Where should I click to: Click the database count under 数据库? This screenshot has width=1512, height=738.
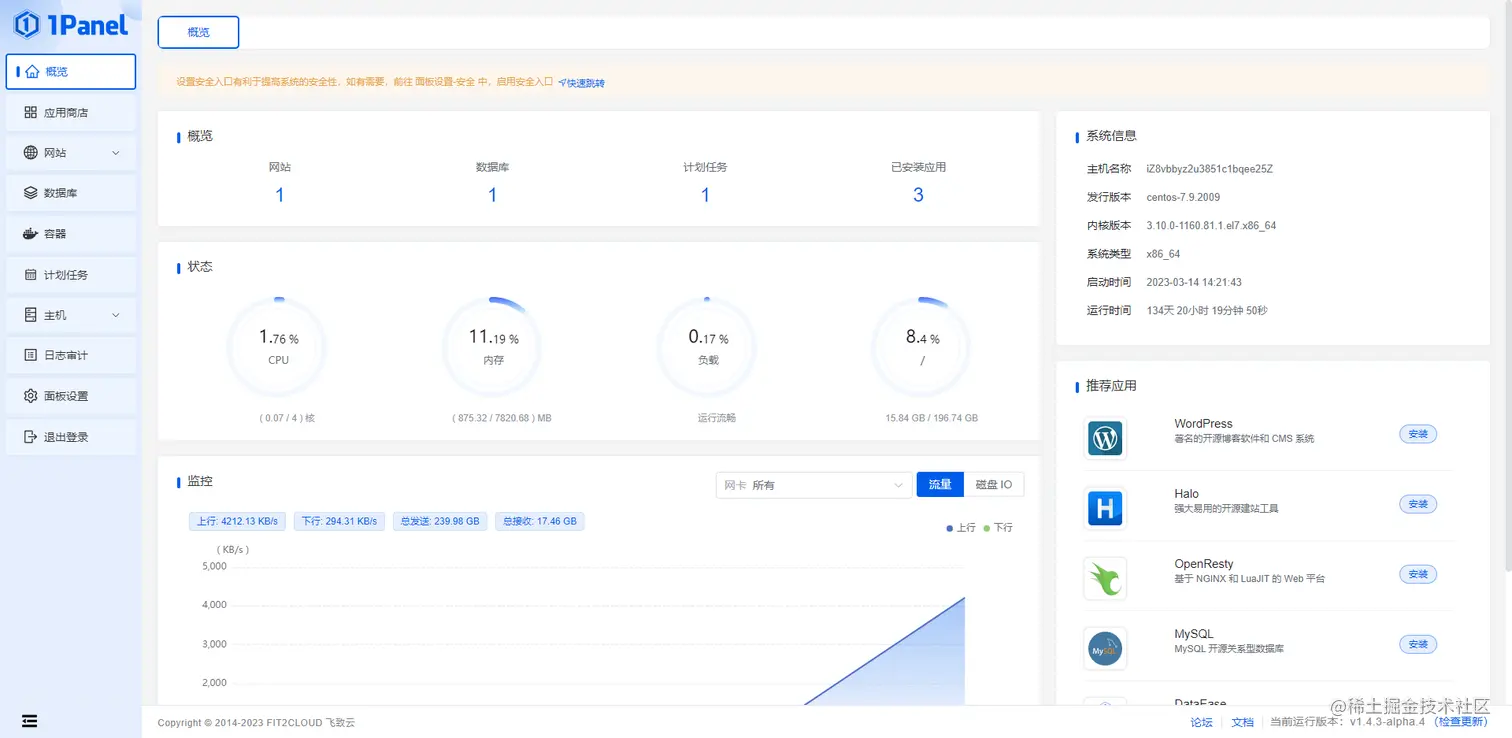[x=493, y=195]
